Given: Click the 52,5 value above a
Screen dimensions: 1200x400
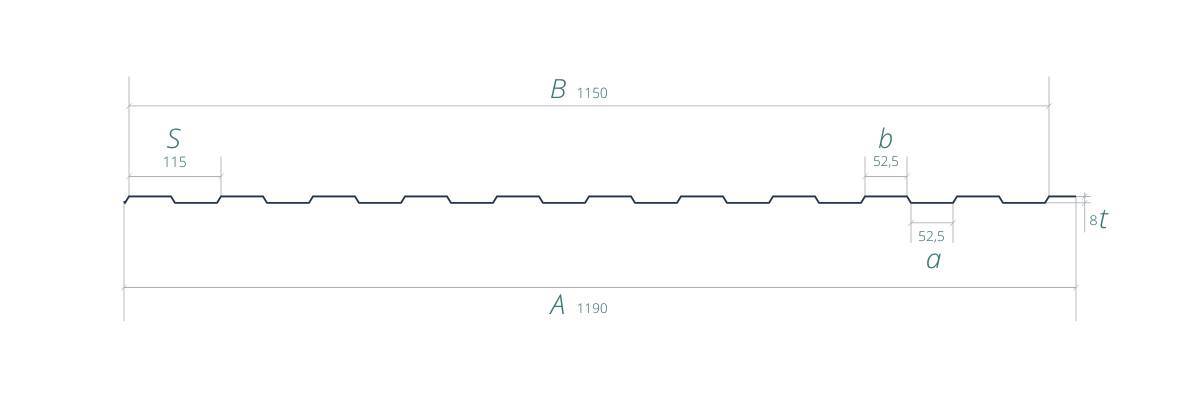Looking at the screenshot, I should (931, 237).
